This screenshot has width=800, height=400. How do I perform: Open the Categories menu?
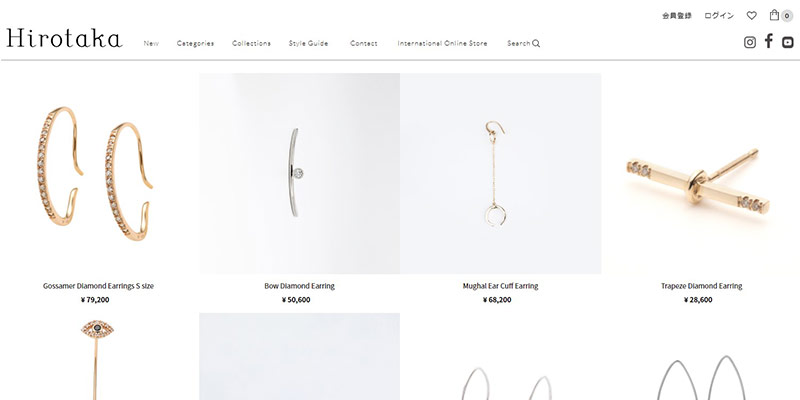pos(195,43)
